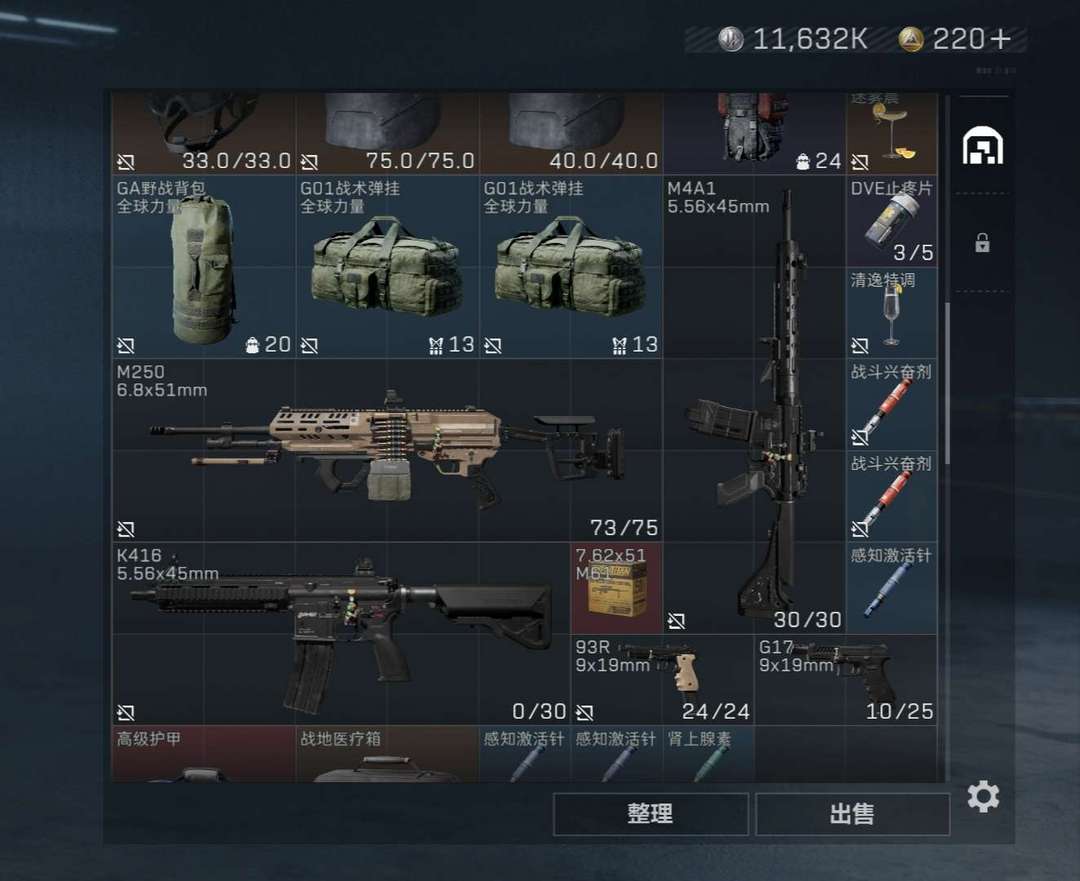The image size is (1080, 881).
Task: Click the settings gear icon
Action: click(x=983, y=796)
